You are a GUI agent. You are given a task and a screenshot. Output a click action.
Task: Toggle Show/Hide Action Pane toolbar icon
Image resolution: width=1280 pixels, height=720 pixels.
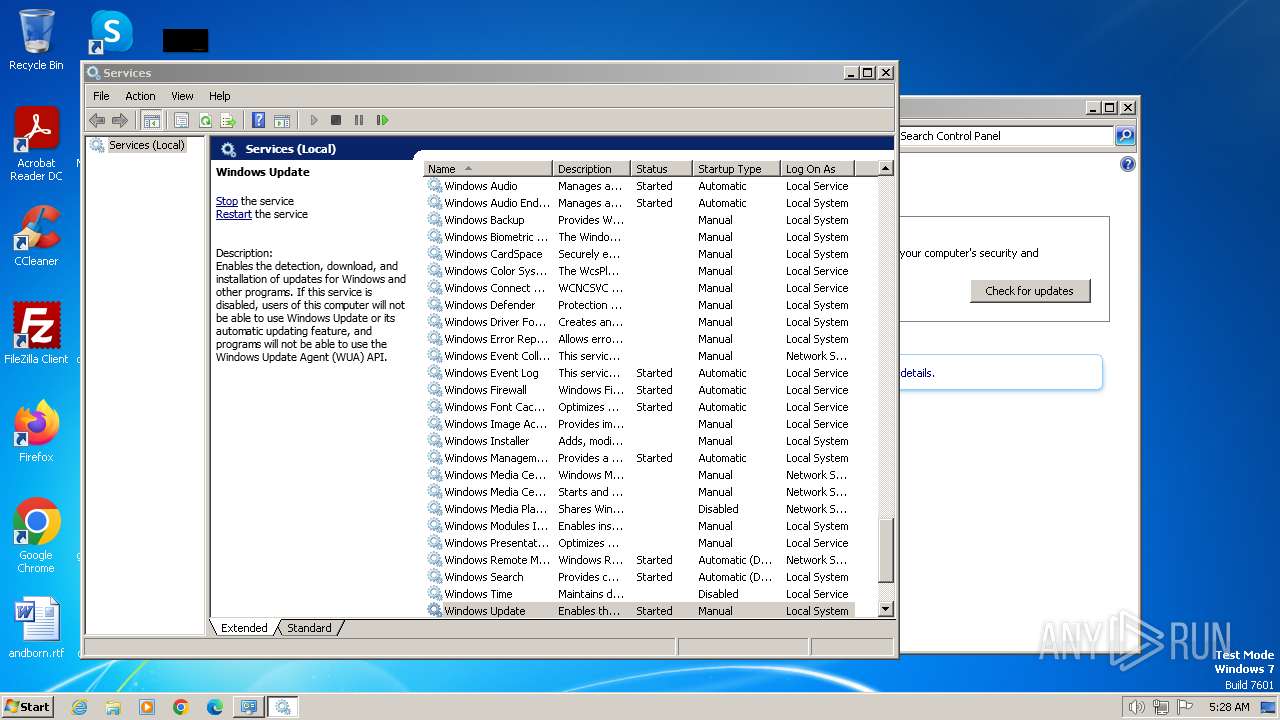(282, 120)
